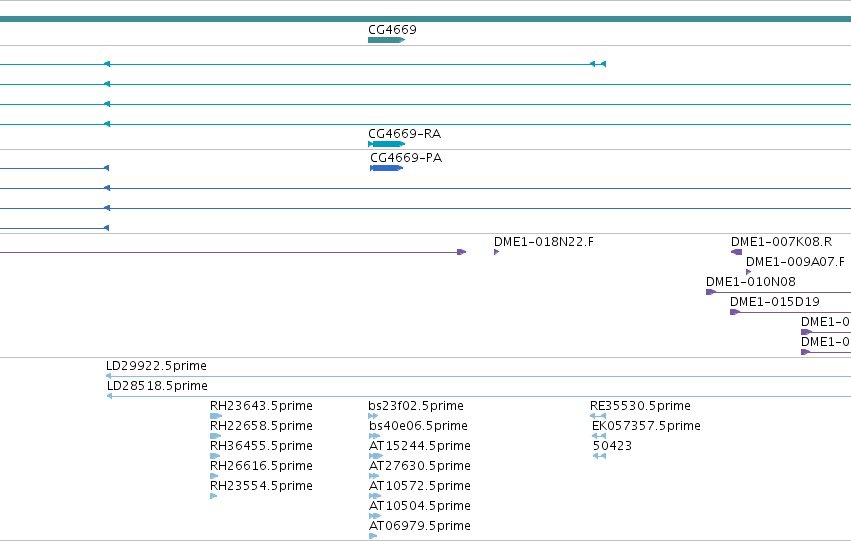Viewport: 851px width, 541px height.
Task: Select the DME1-015D19 feature start
Action: (x=735, y=312)
